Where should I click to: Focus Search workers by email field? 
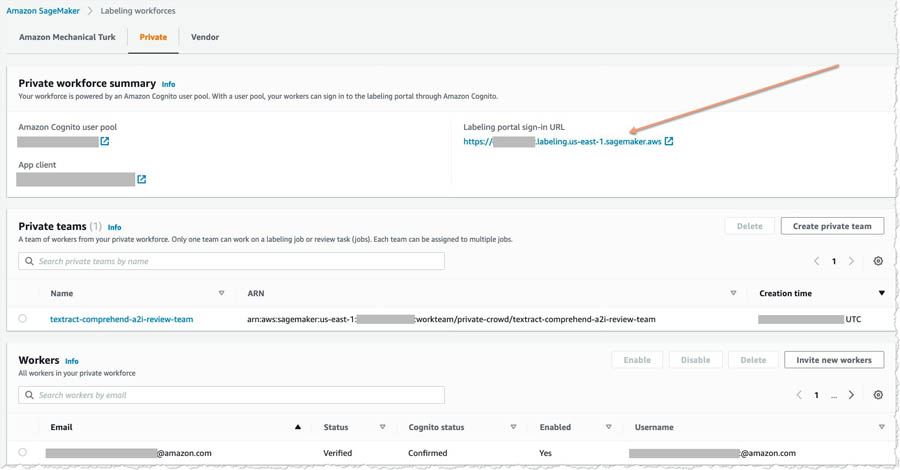click(x=231, y=395)
